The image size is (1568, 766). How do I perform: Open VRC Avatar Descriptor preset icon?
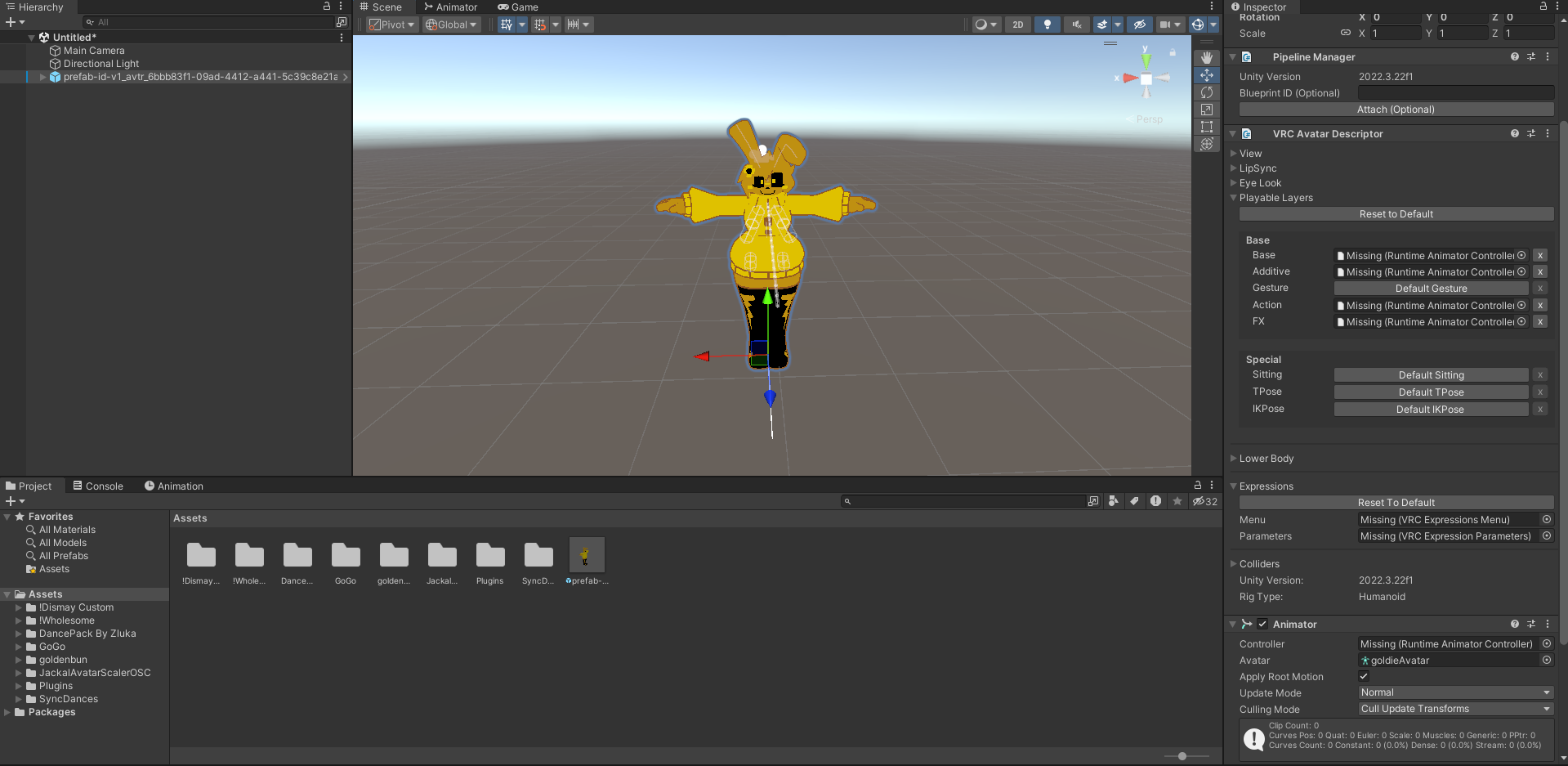[1531, 133]
